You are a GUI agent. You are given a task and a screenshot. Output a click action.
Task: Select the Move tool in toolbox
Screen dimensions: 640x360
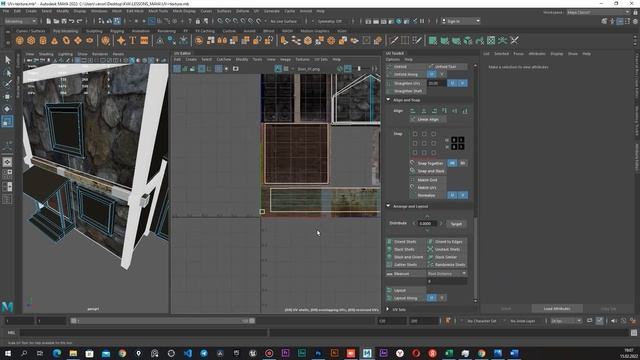[7, 97]
